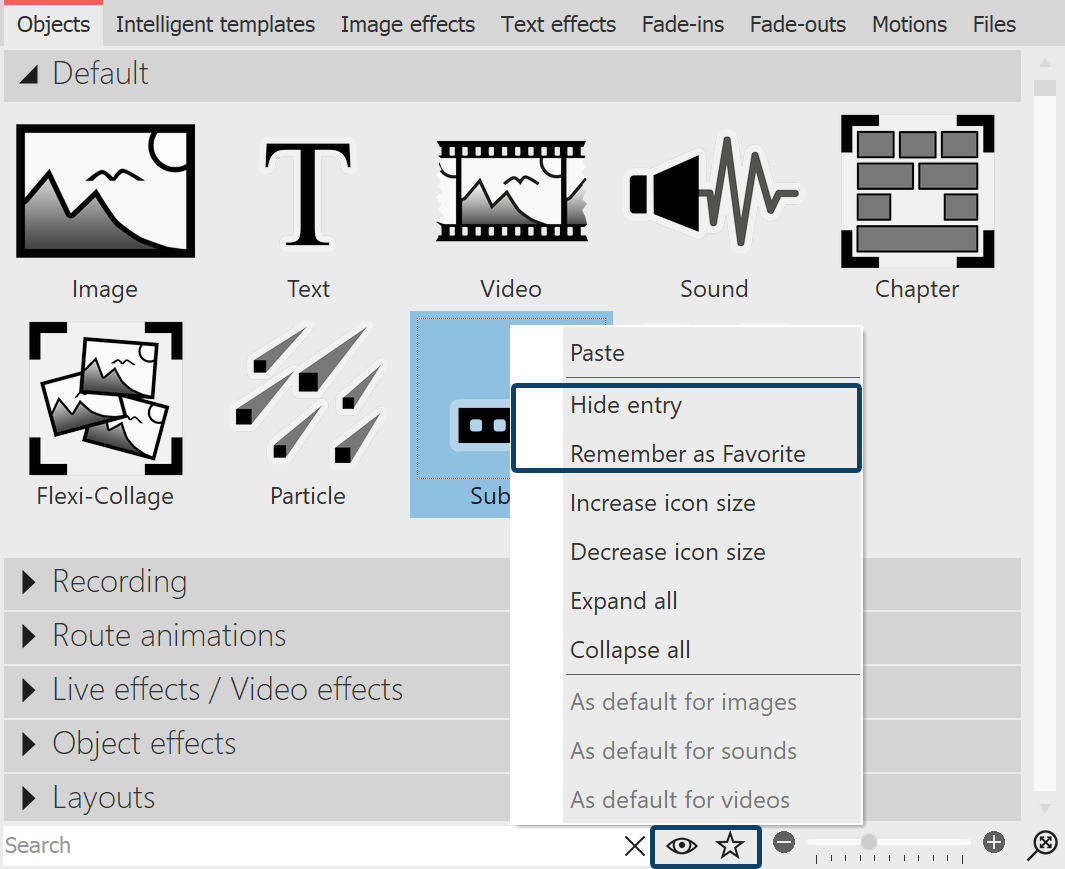
Task: Insert a Sound object
Action: click(x=713, y=190)
